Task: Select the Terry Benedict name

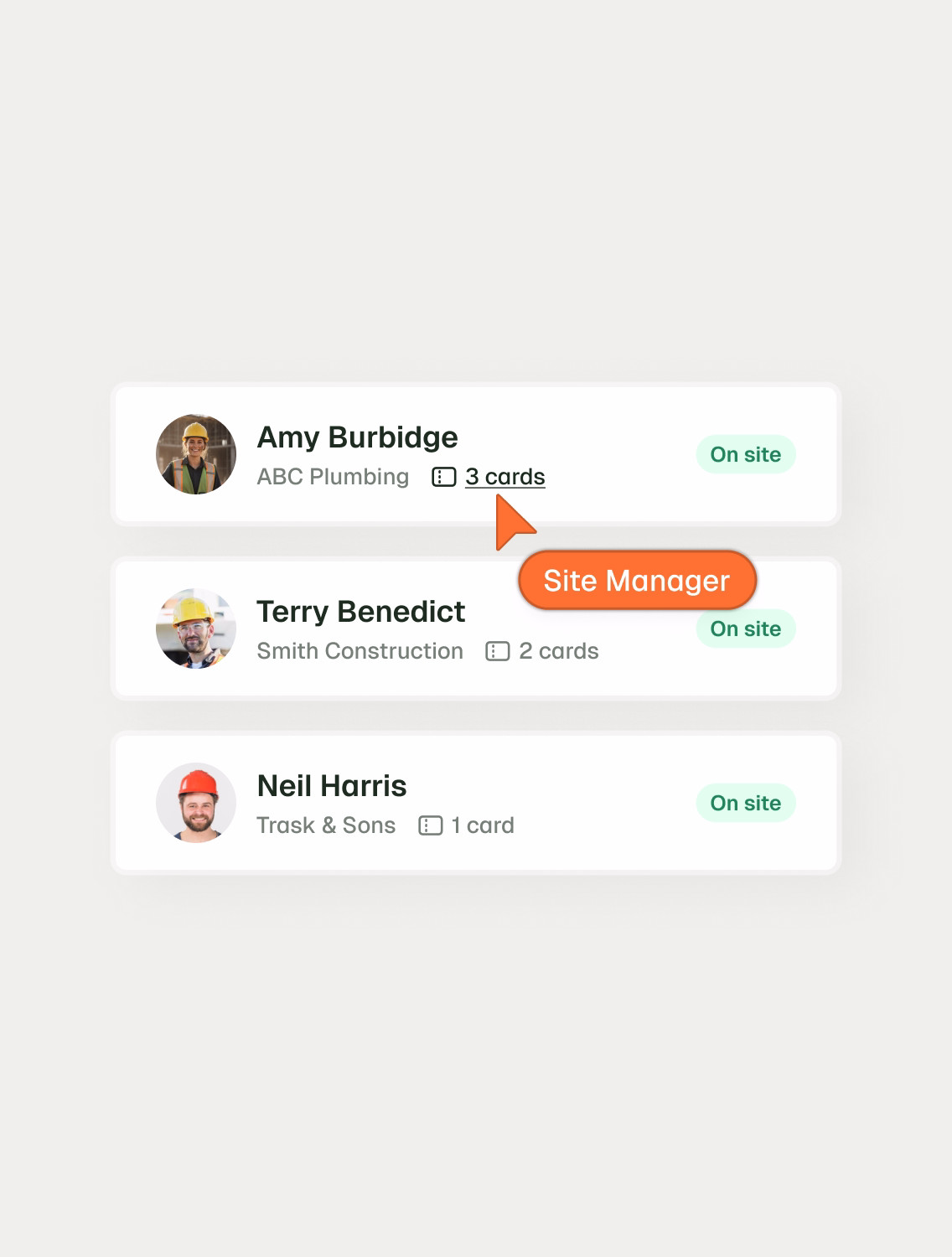Action: pyautogui.click(x=360, y=612)
